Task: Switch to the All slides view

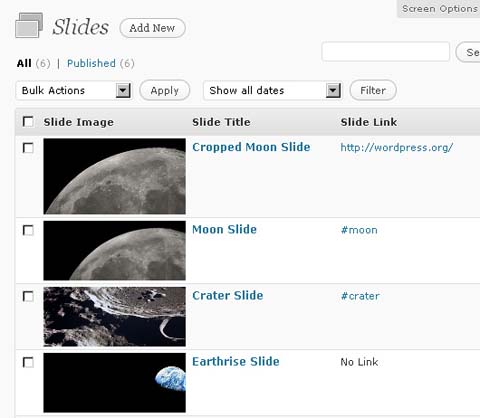Action: pyautogui.click(x=24, y=63)
